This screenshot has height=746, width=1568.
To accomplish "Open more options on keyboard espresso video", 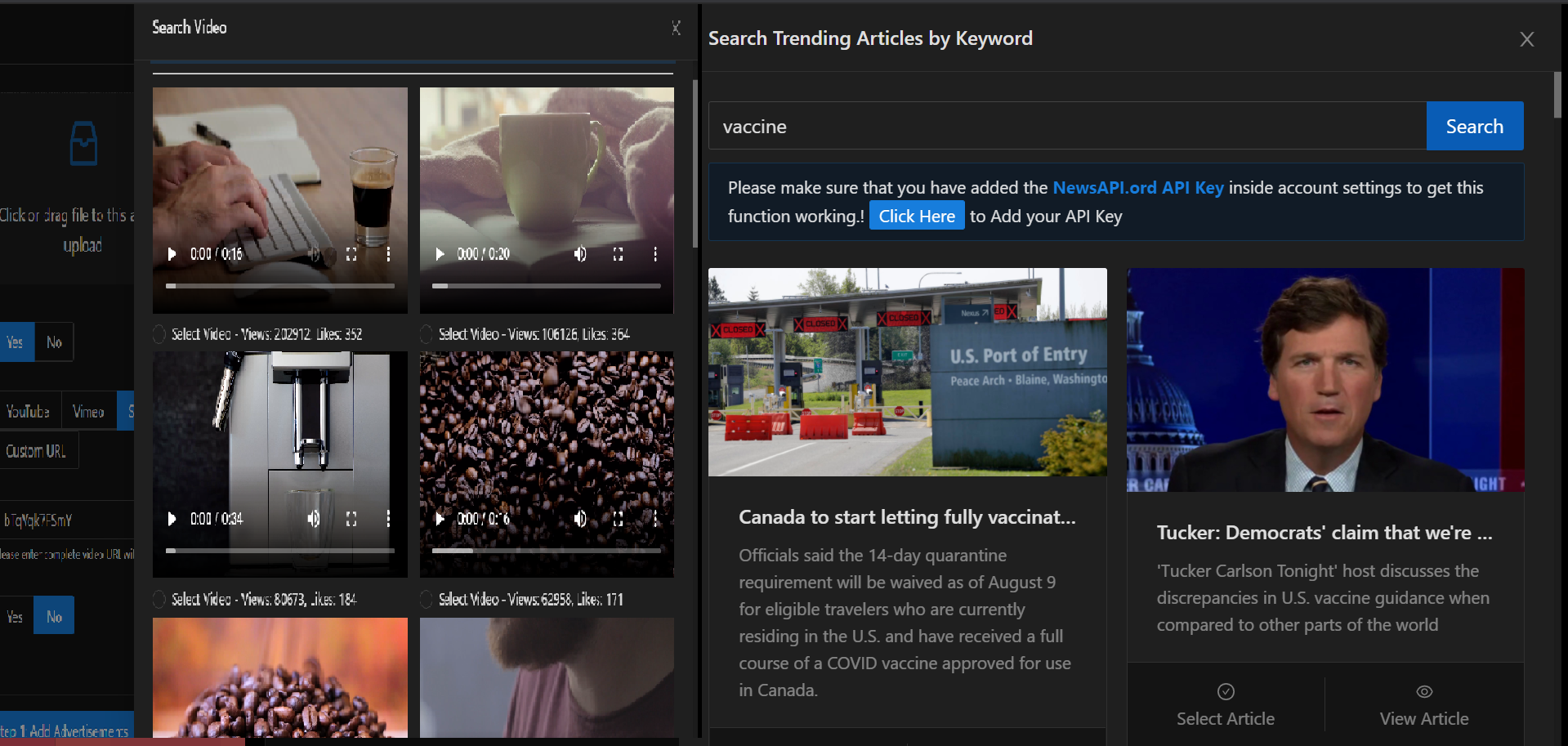I will click(x=388, y=254).
